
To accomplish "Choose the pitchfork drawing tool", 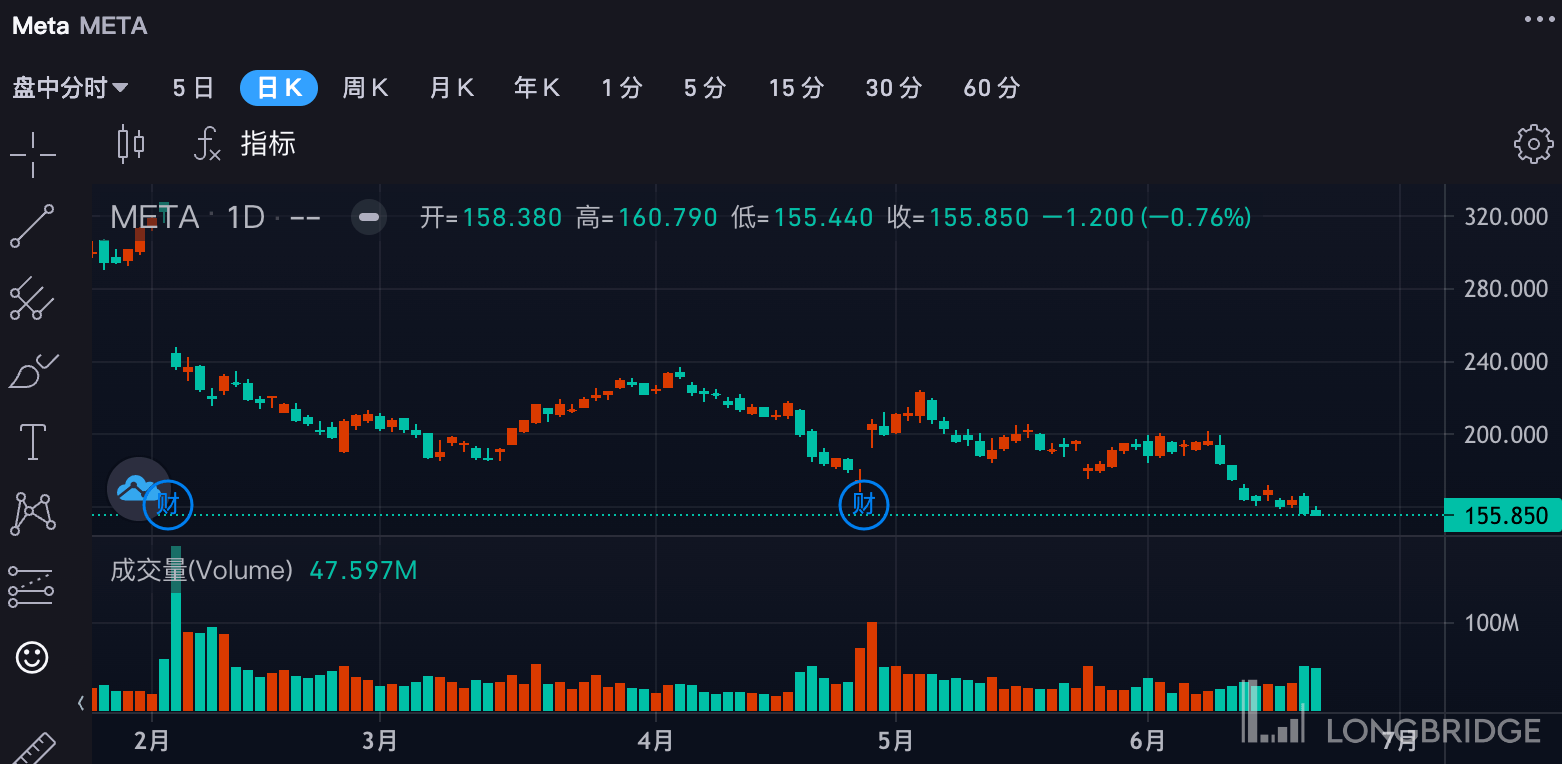I will click(32, 298).
